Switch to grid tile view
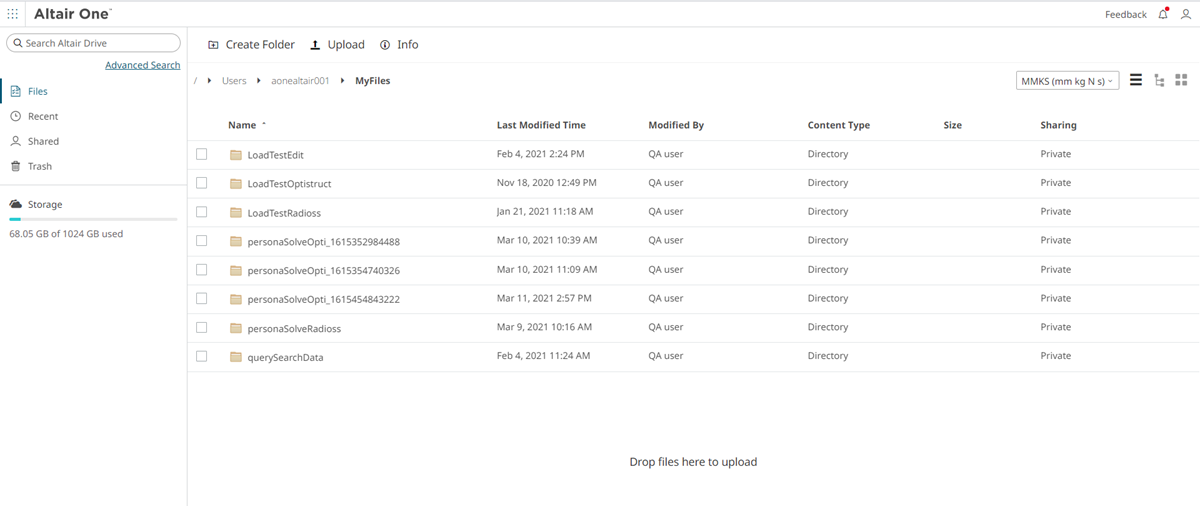The image size is (1200, 506). tap(1181, 80)
